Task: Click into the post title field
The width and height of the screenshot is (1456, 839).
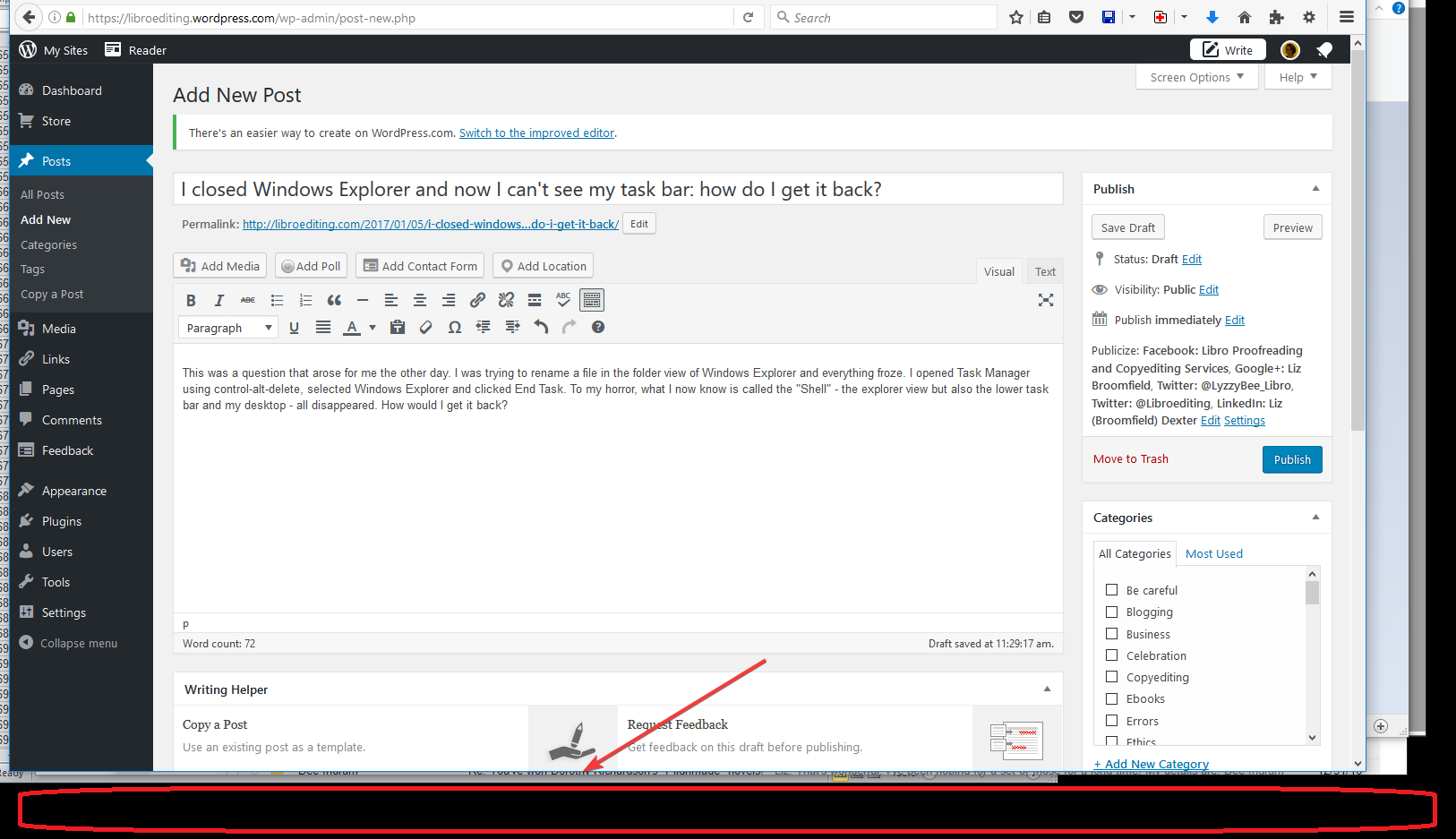Action: point(618,190)
